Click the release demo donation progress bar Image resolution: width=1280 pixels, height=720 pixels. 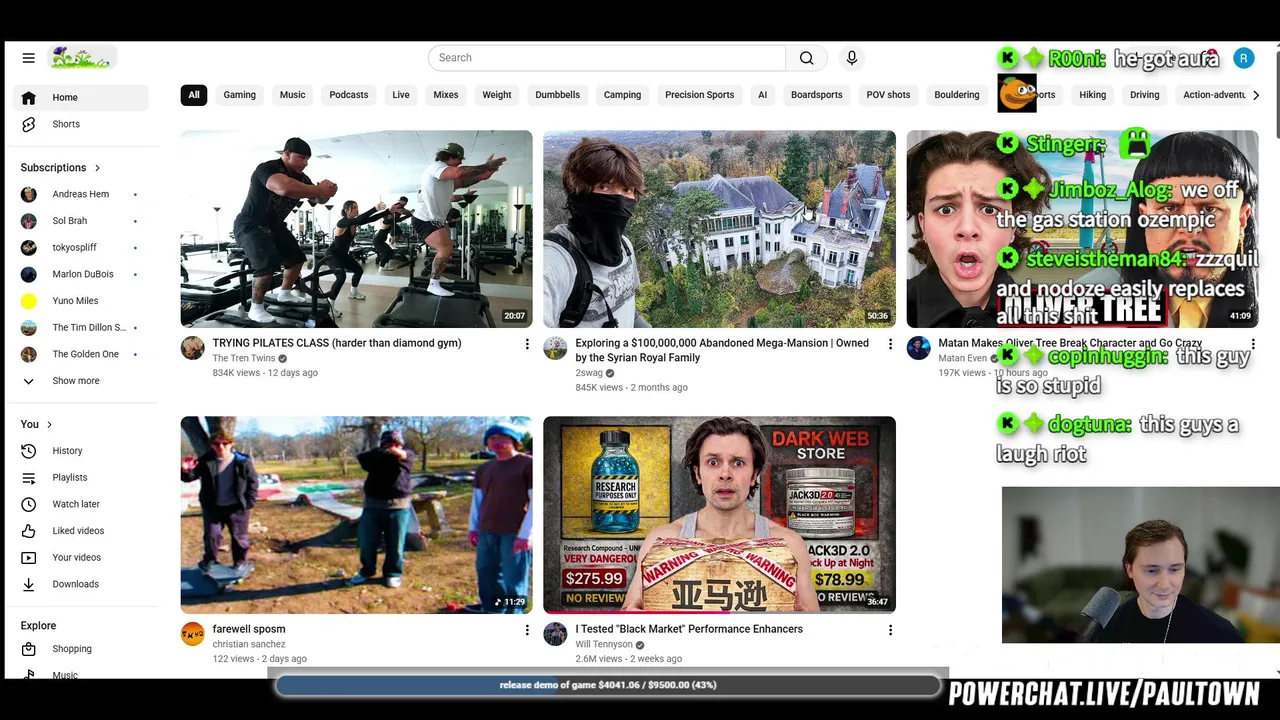pos(608,685)
